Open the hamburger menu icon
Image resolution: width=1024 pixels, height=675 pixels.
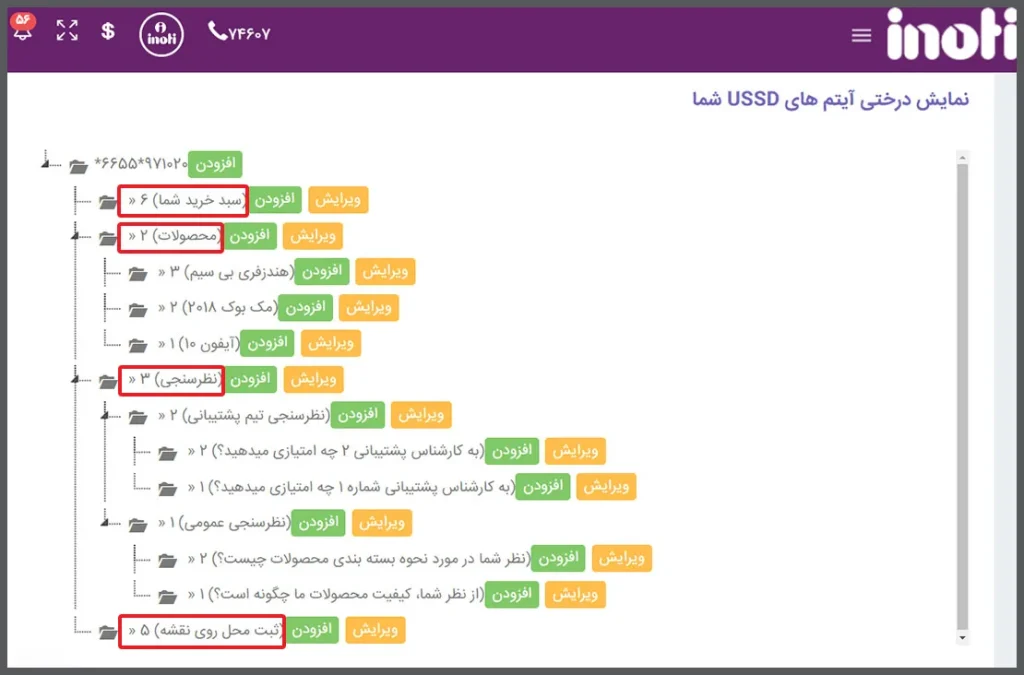click(861, 36)
